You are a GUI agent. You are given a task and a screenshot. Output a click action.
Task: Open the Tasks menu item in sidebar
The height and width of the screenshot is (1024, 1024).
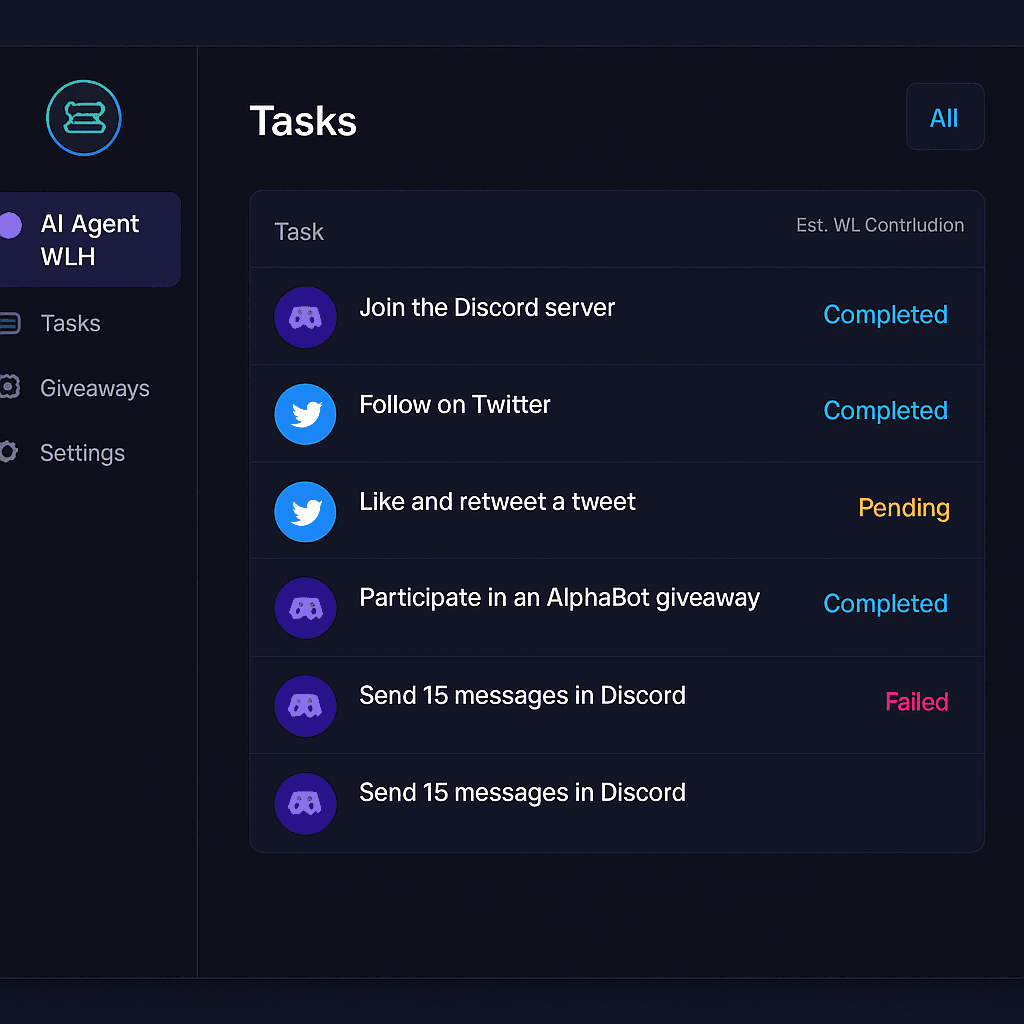(71, 323)
